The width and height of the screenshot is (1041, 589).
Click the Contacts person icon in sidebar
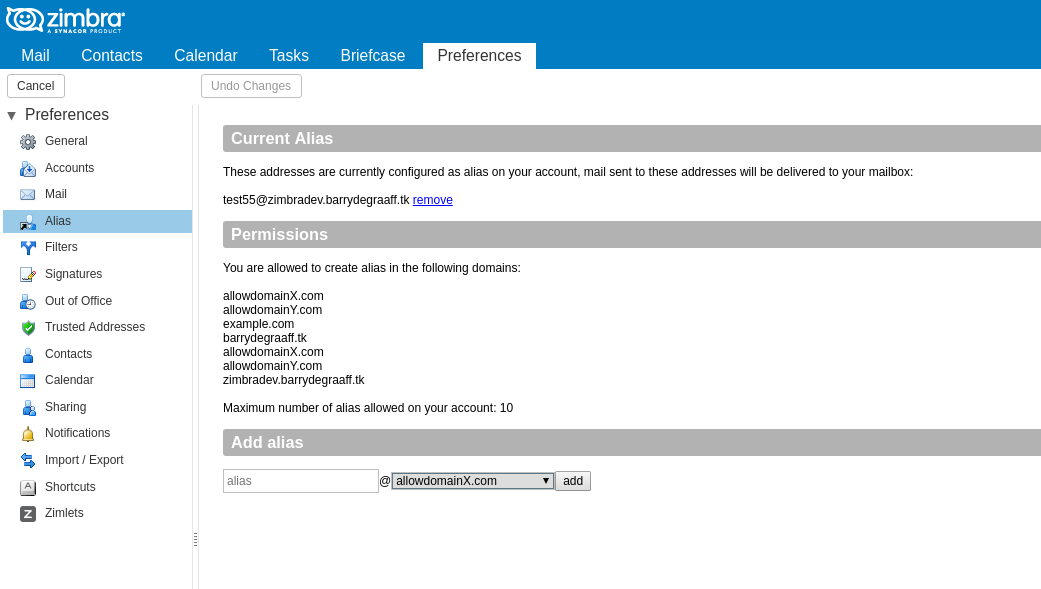click(28, 355)
